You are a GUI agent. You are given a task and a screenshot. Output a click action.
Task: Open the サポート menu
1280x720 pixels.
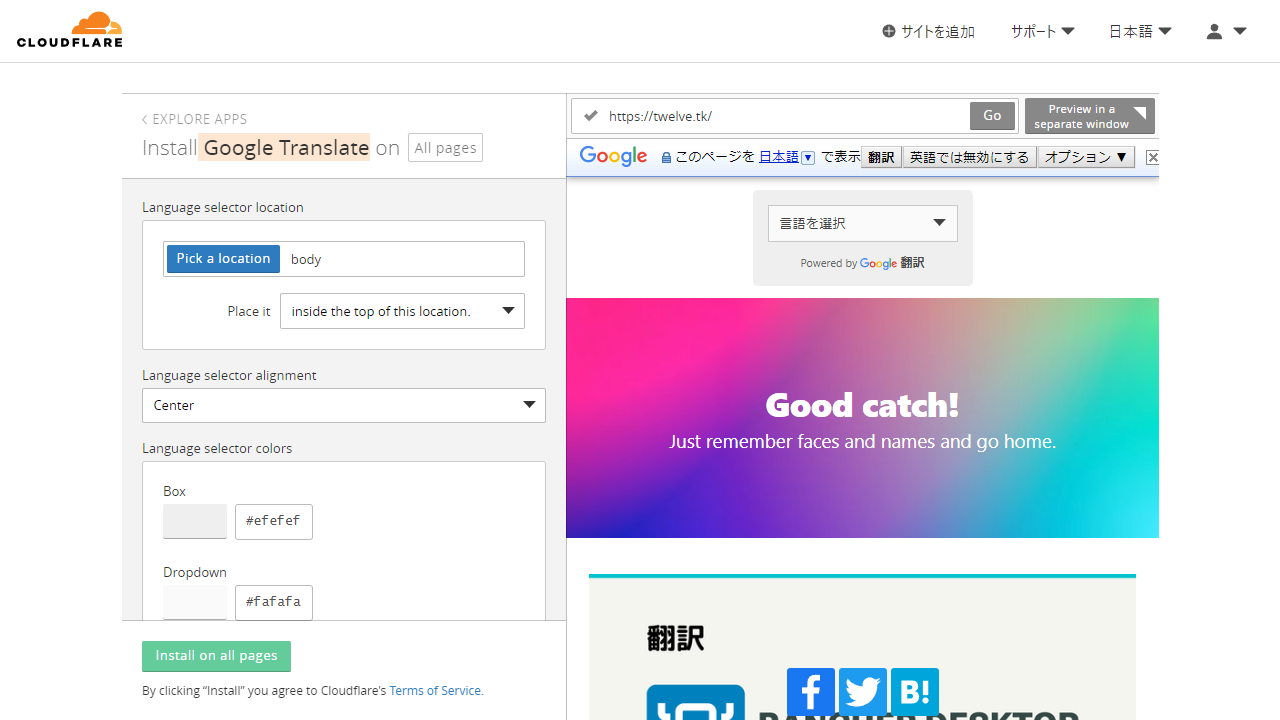click(x=1042, y=32)
